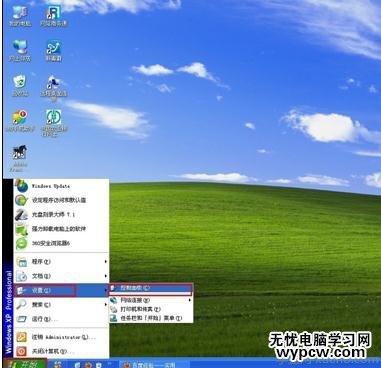The image size is (381, 368).
Task: Open the colorful 360 shortcut with red badge
Action: 20,121
